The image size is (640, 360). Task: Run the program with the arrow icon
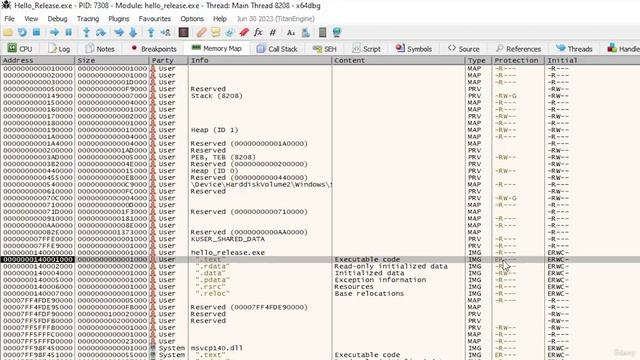pos(54,32)
